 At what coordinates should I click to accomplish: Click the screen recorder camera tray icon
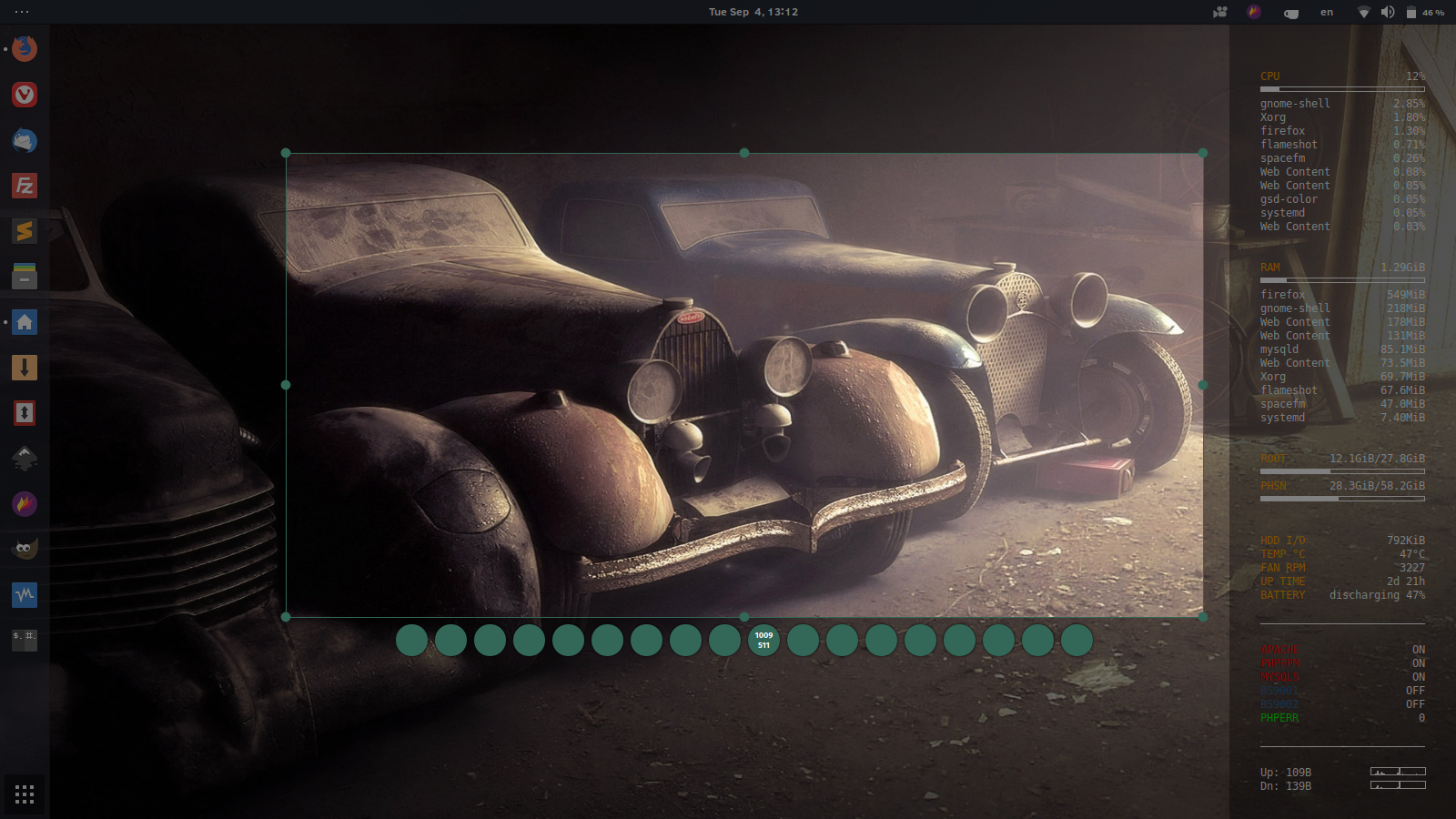1220,12
